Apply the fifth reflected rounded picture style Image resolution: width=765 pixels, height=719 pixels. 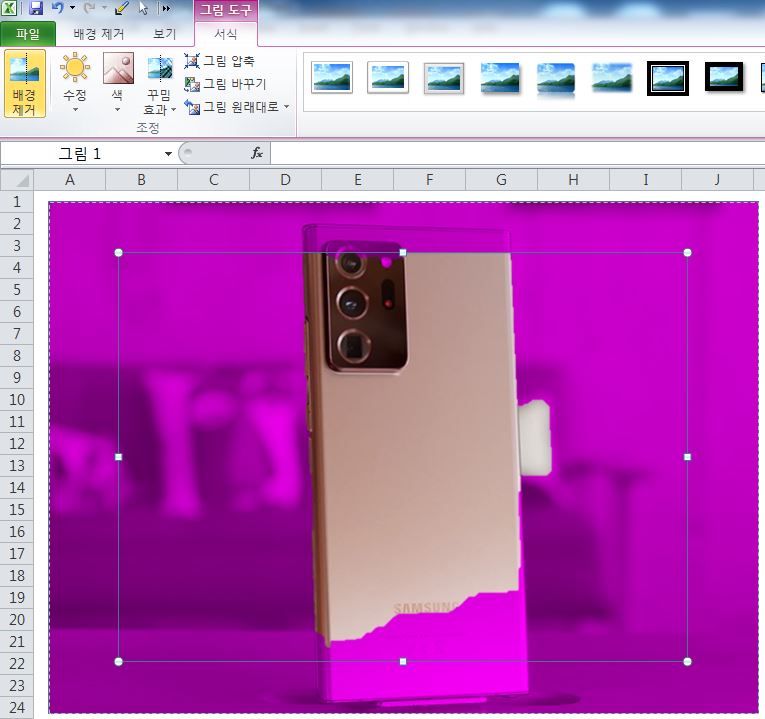click(x=556, y=79)
